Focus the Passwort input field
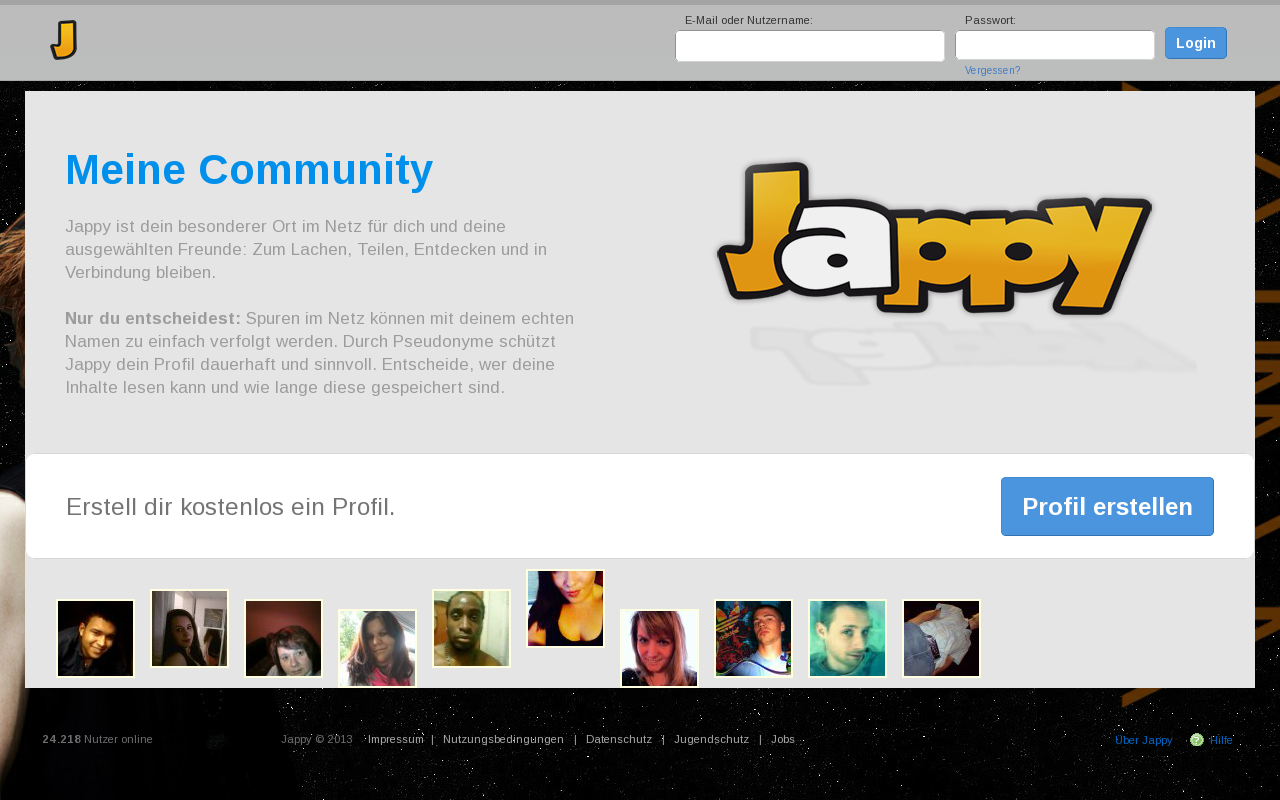The height and width of the screenshot is (800, 1280). click(1055, 45)
